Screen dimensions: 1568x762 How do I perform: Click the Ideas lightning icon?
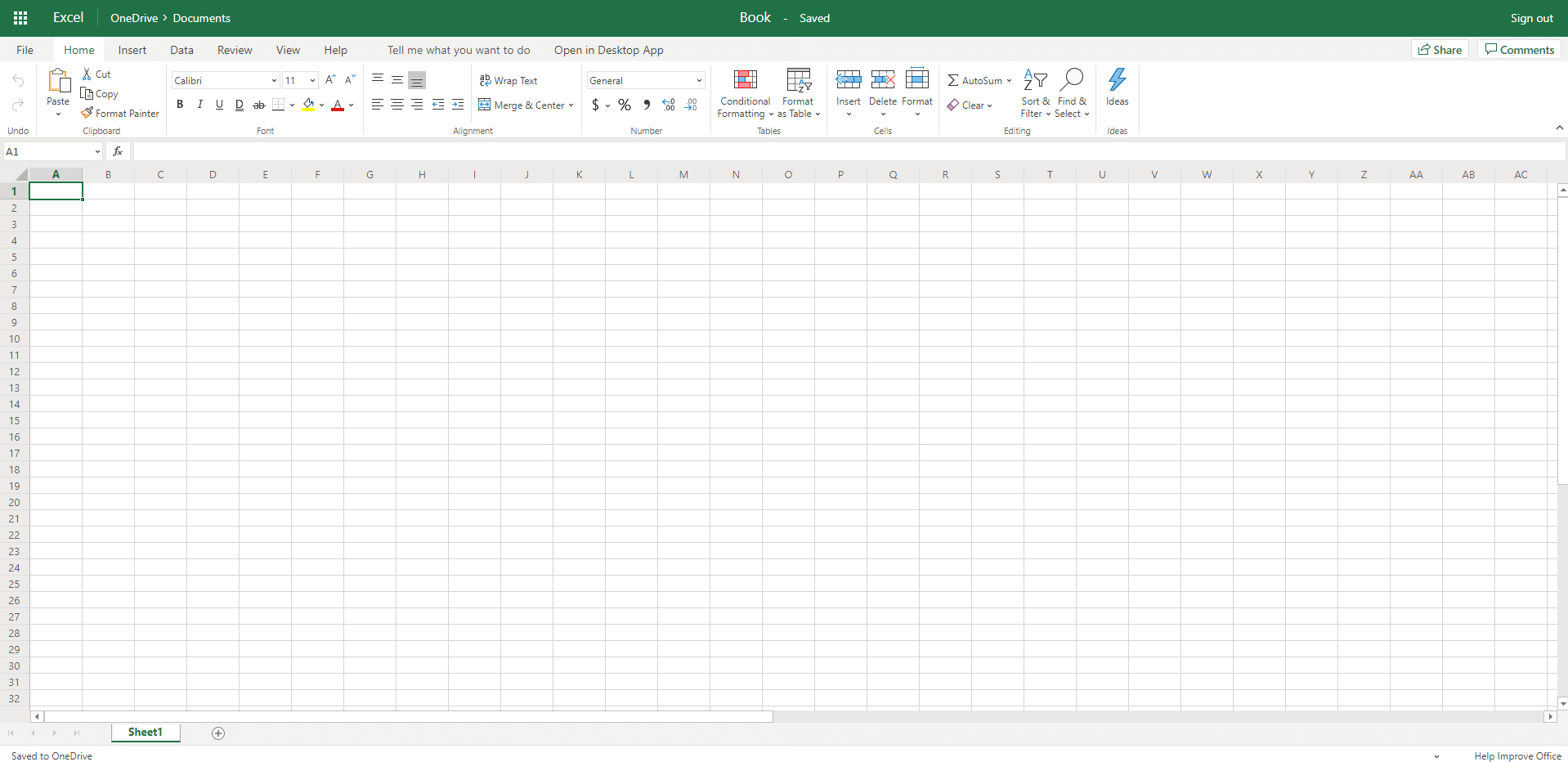pyautogui.click(x=1117, y=79)
